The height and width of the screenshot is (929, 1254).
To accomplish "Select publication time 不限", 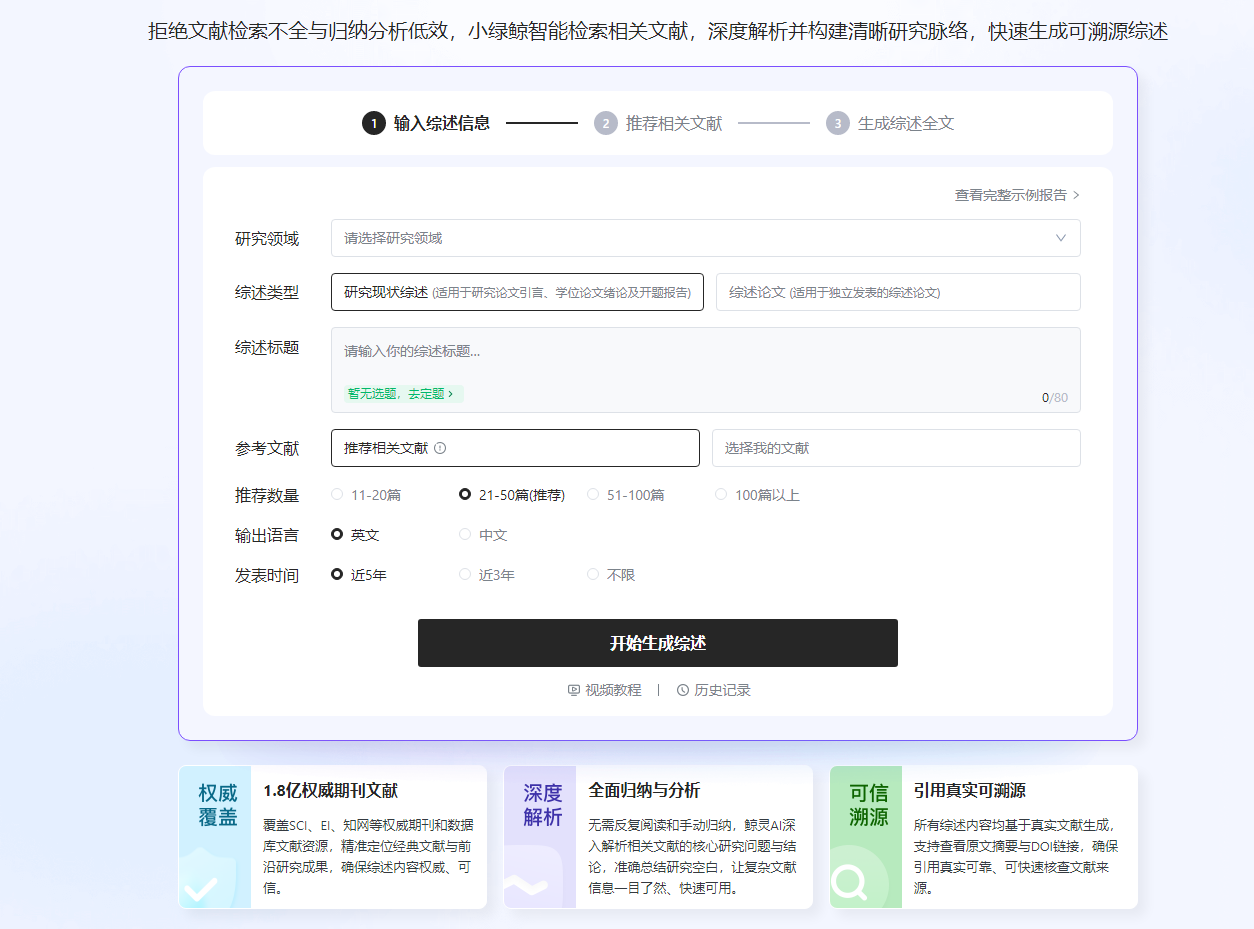I will (x=611, y=575).
